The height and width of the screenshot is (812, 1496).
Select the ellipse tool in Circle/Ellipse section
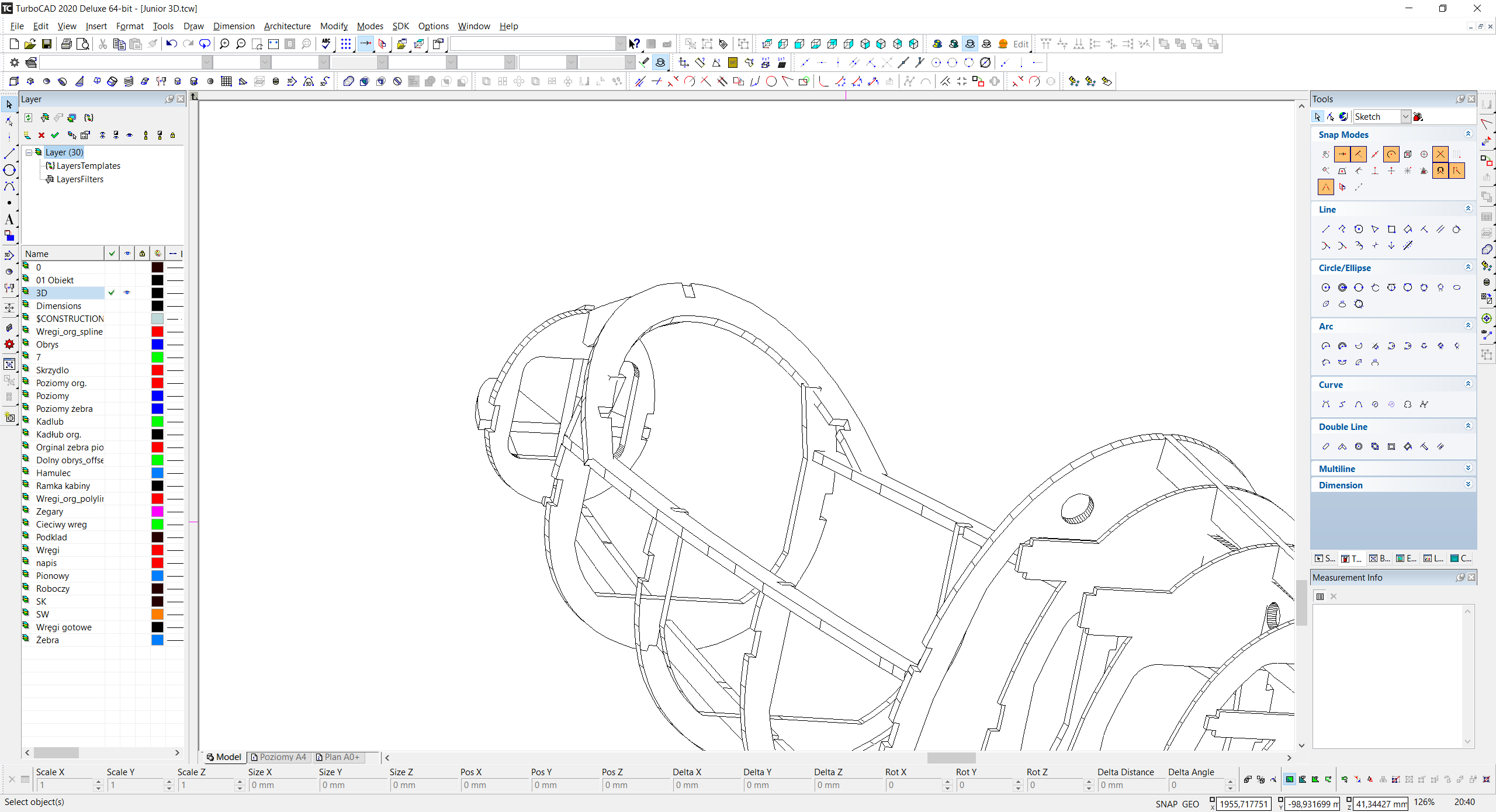tap(1457, 287)
